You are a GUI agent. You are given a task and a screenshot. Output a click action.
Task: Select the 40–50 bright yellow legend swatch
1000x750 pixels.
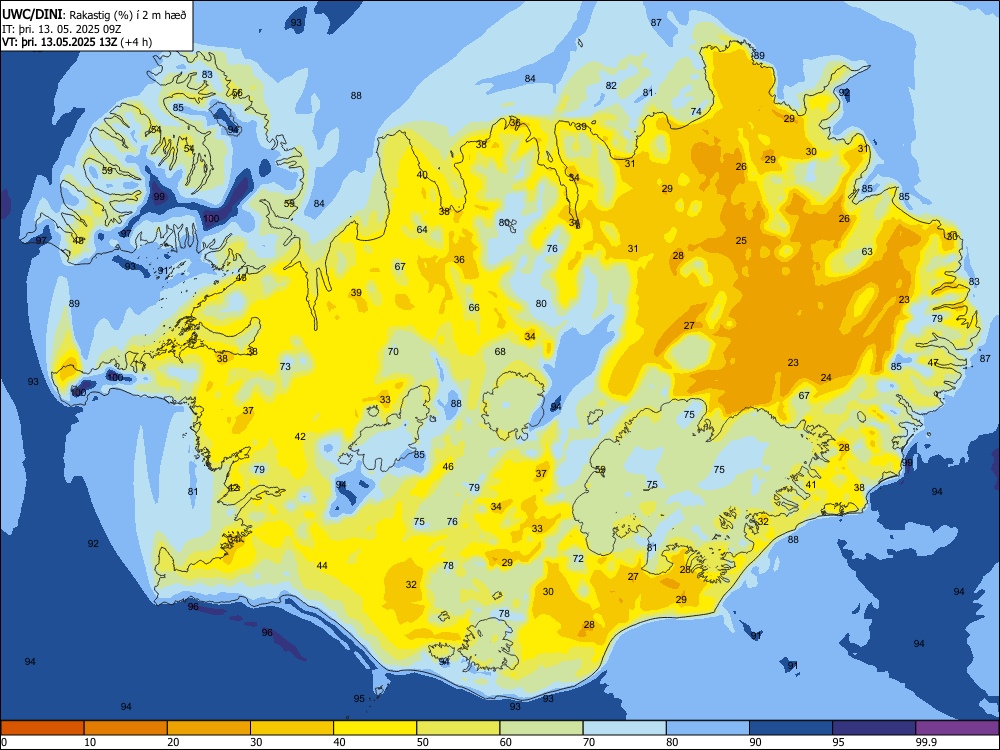[x=375, y=728]
